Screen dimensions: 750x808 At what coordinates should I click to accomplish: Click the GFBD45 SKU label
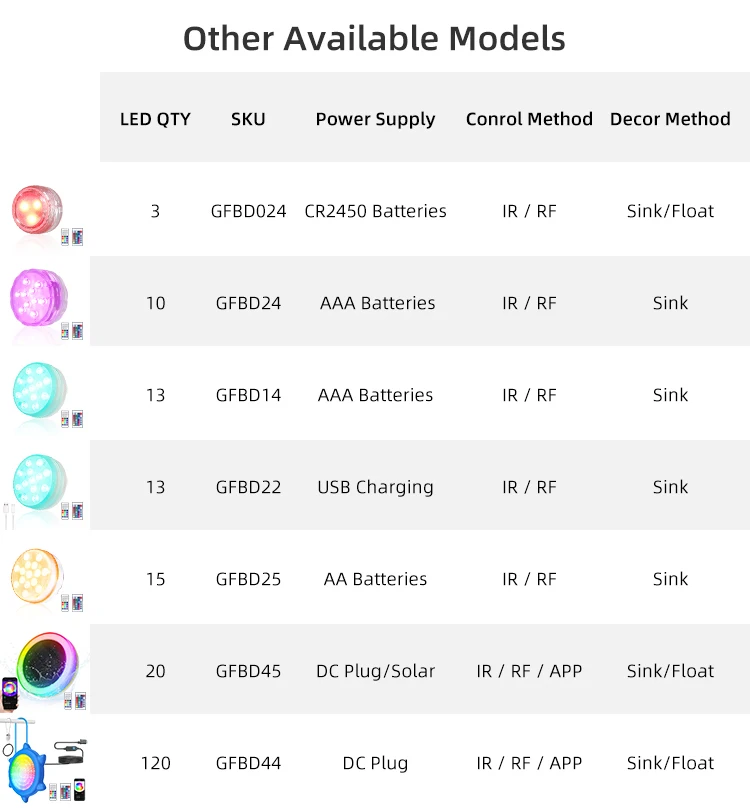tap(248, 671)
